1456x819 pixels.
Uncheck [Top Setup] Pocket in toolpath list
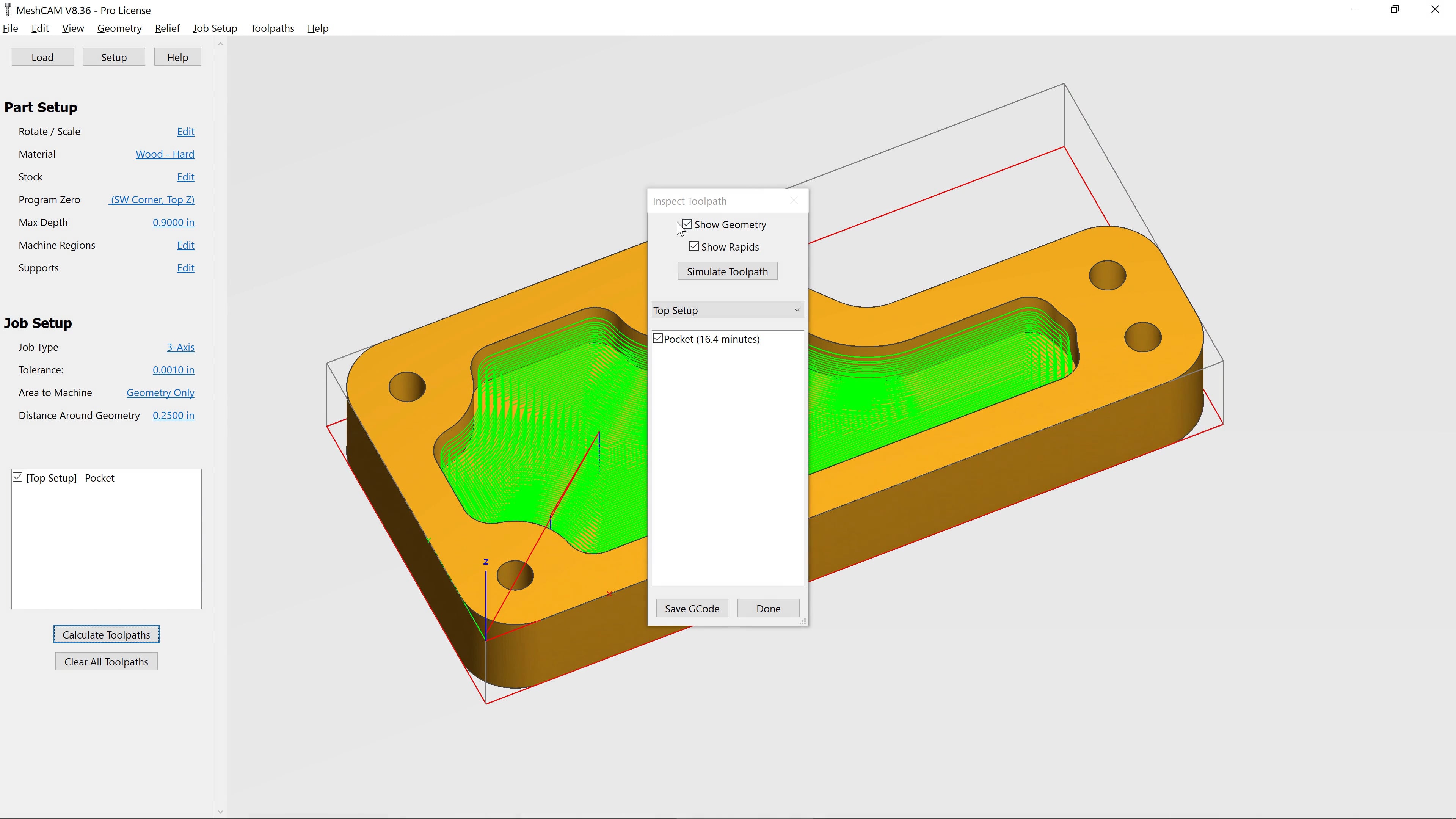(17, 478)
